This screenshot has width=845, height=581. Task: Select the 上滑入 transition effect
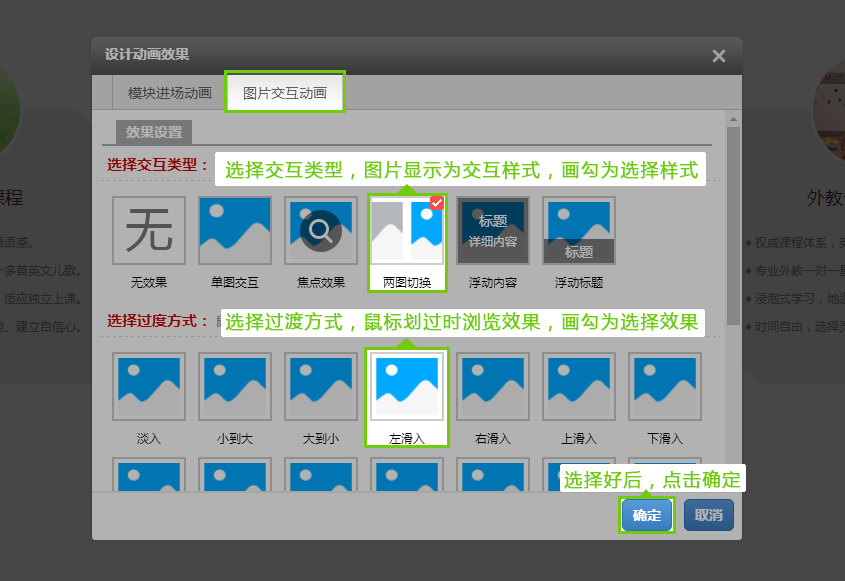pyautogui.click(x=579, y=386)
